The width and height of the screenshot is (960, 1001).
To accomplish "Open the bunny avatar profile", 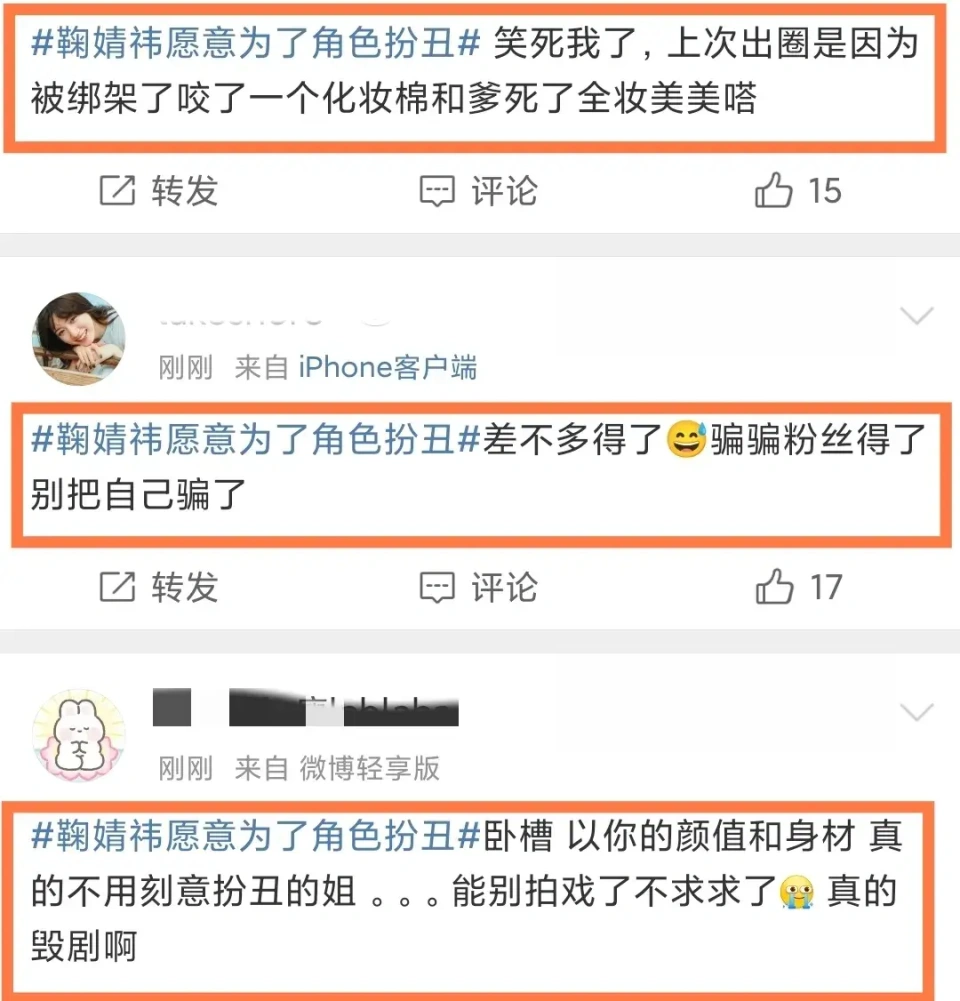I will click(79, 735).
